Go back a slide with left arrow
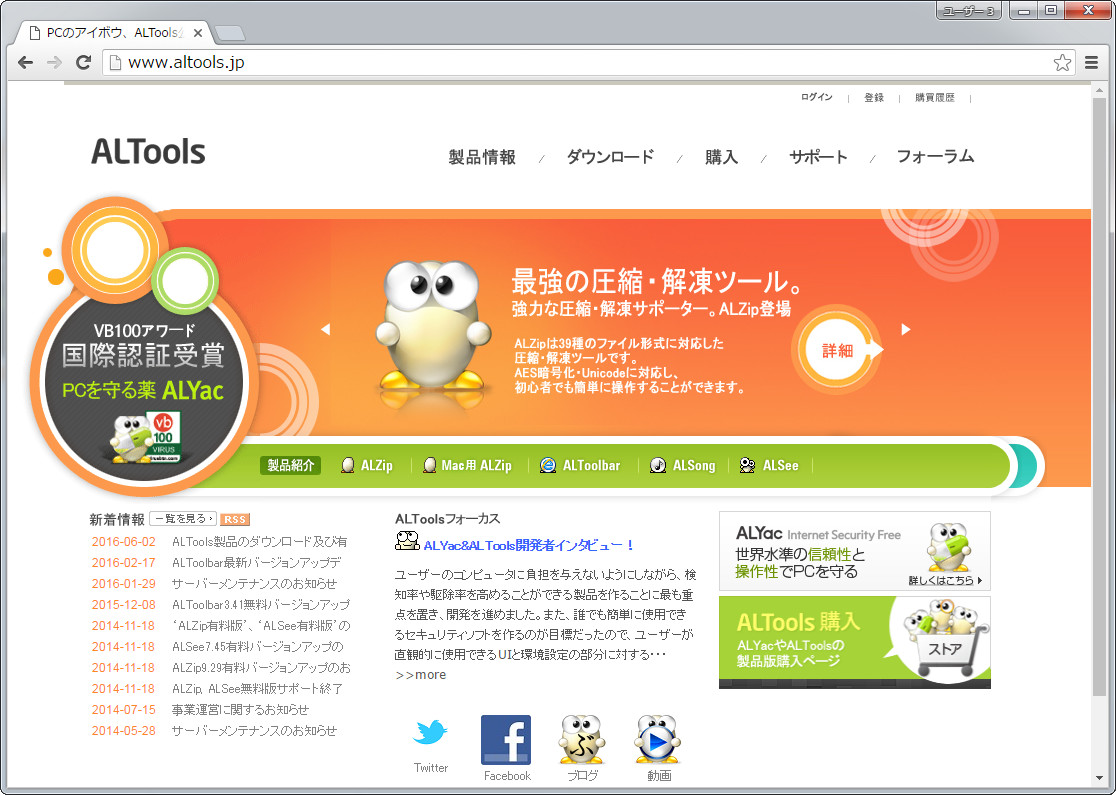 click(x=327, y=328)
